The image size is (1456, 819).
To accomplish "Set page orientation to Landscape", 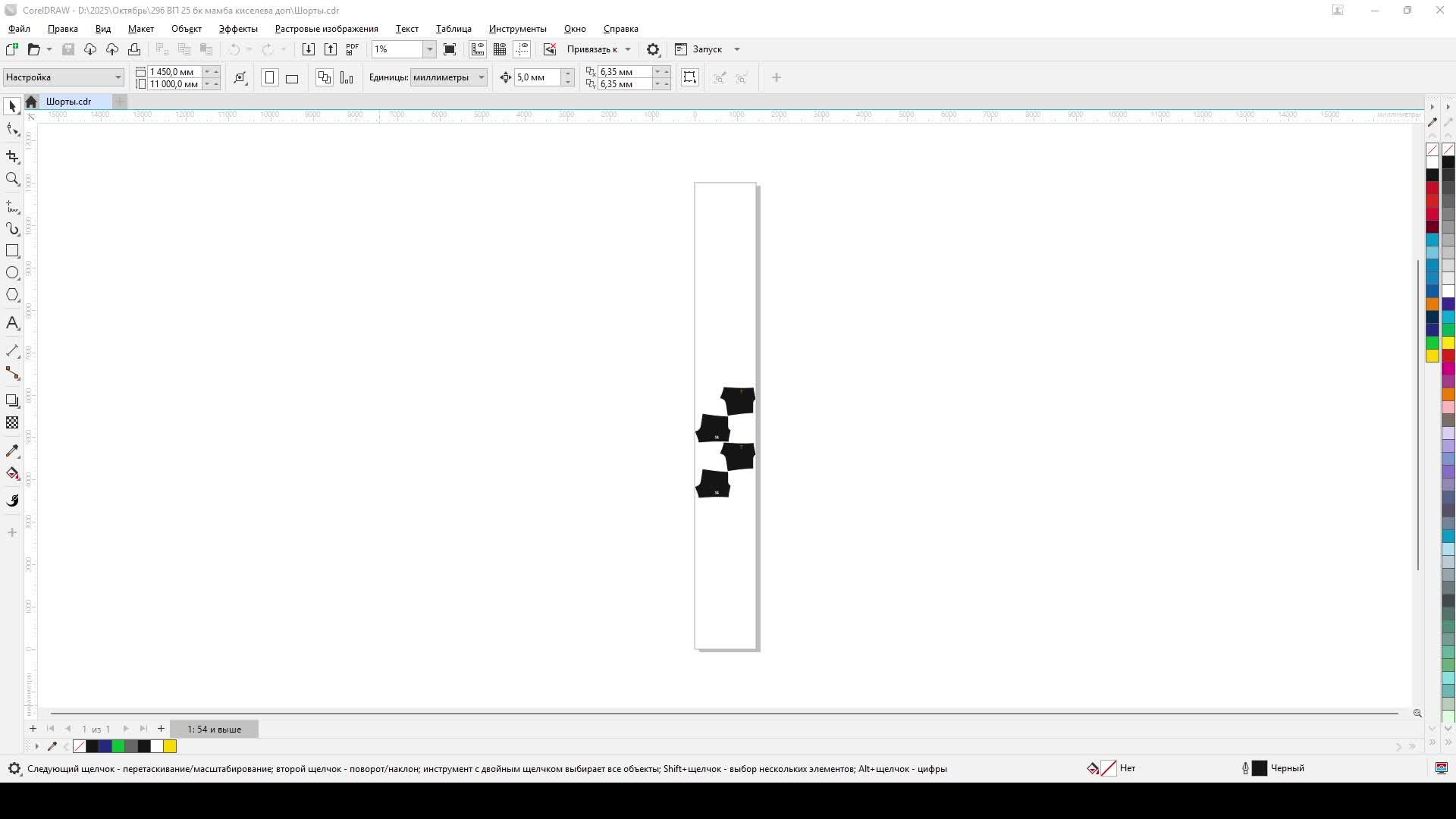I will coord(292,77).
